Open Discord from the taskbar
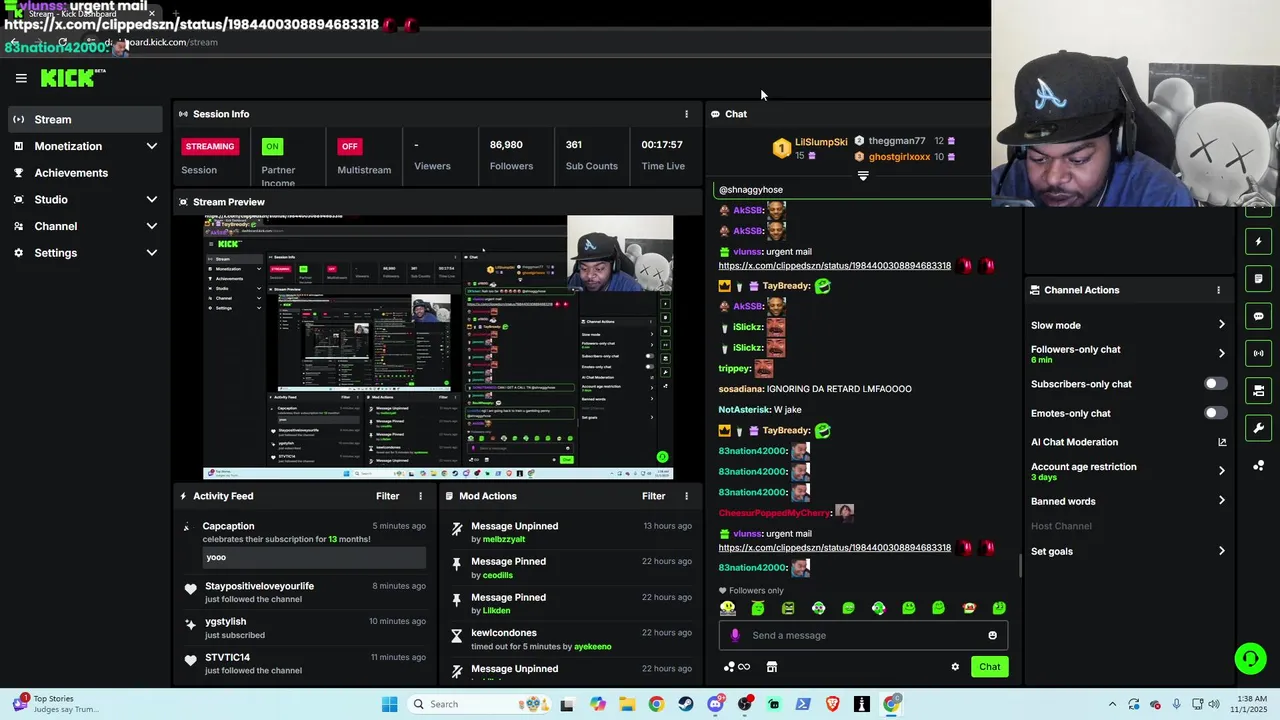 (715, 704)
